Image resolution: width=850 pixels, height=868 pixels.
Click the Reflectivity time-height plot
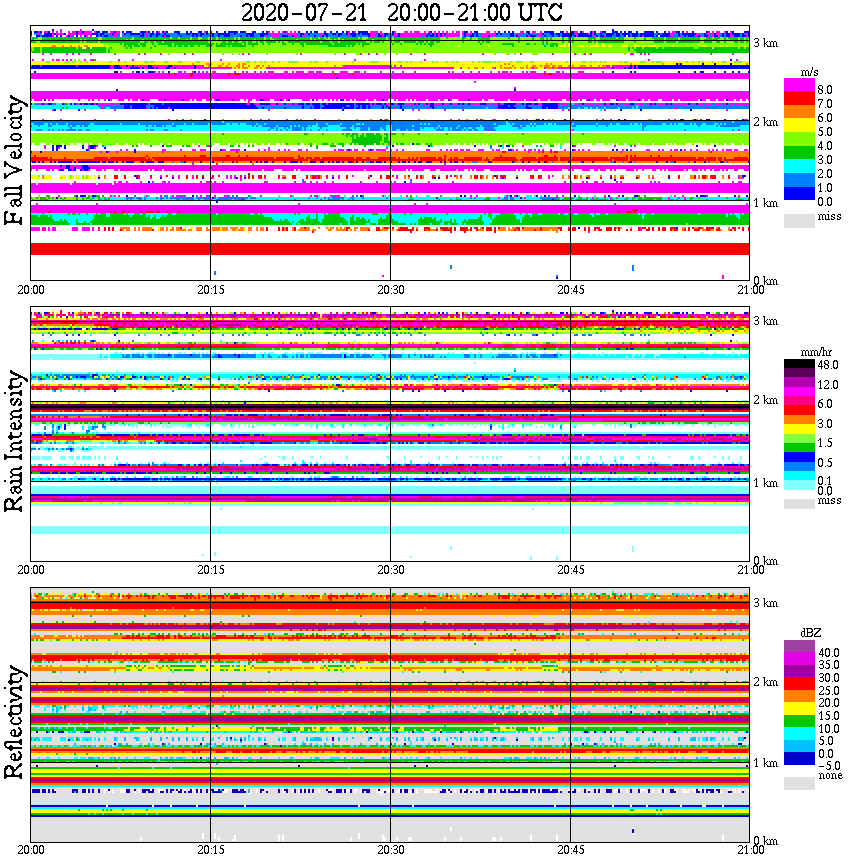[390, 715]
